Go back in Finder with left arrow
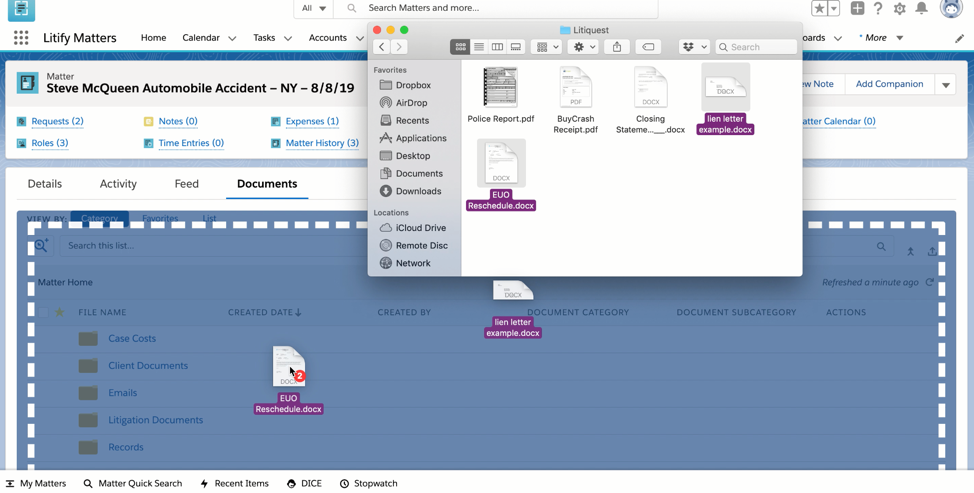The width and height of the screenshot is (974, 493). [382, 47]
